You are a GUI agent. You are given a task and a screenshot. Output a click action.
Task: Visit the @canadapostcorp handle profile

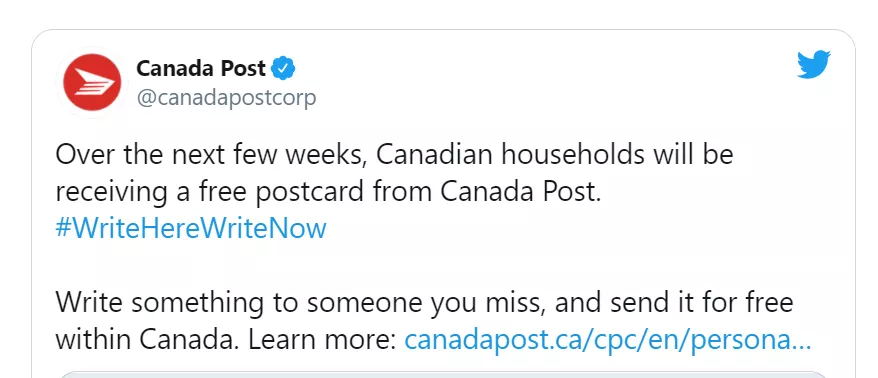pyautogui.click(x=226, y=98)
